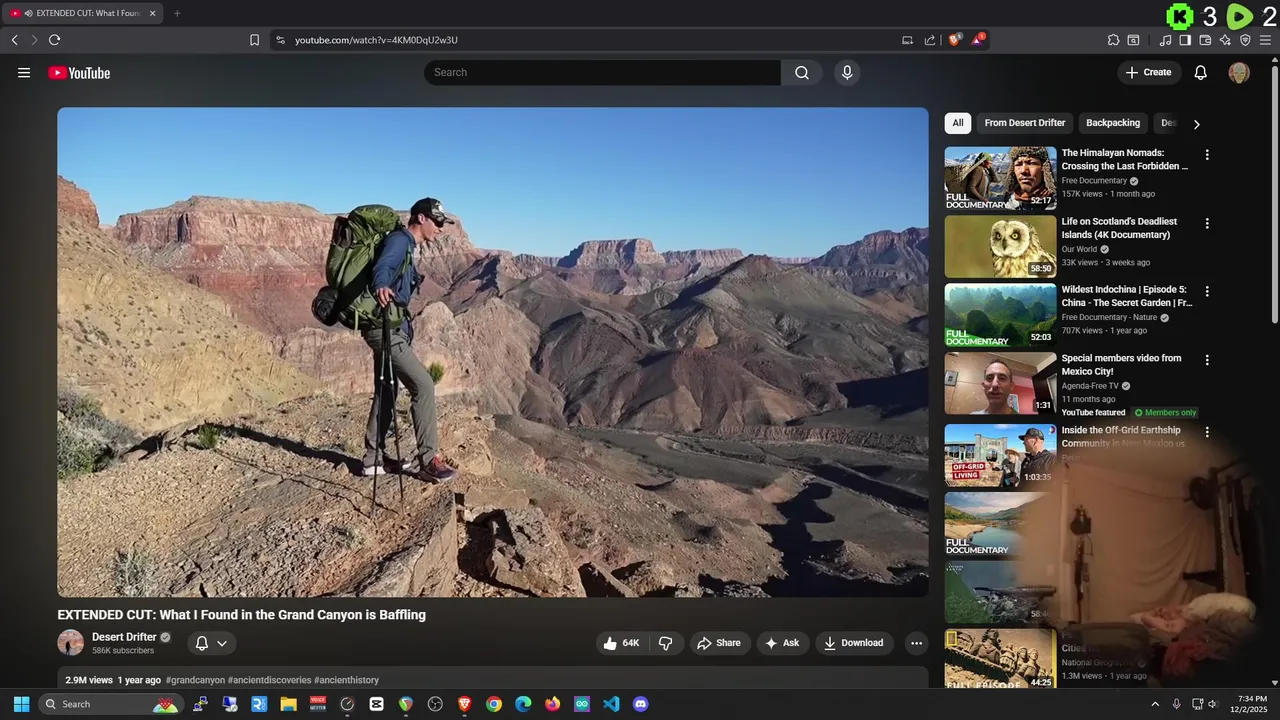Click the Download button

(x=854, y=643)
